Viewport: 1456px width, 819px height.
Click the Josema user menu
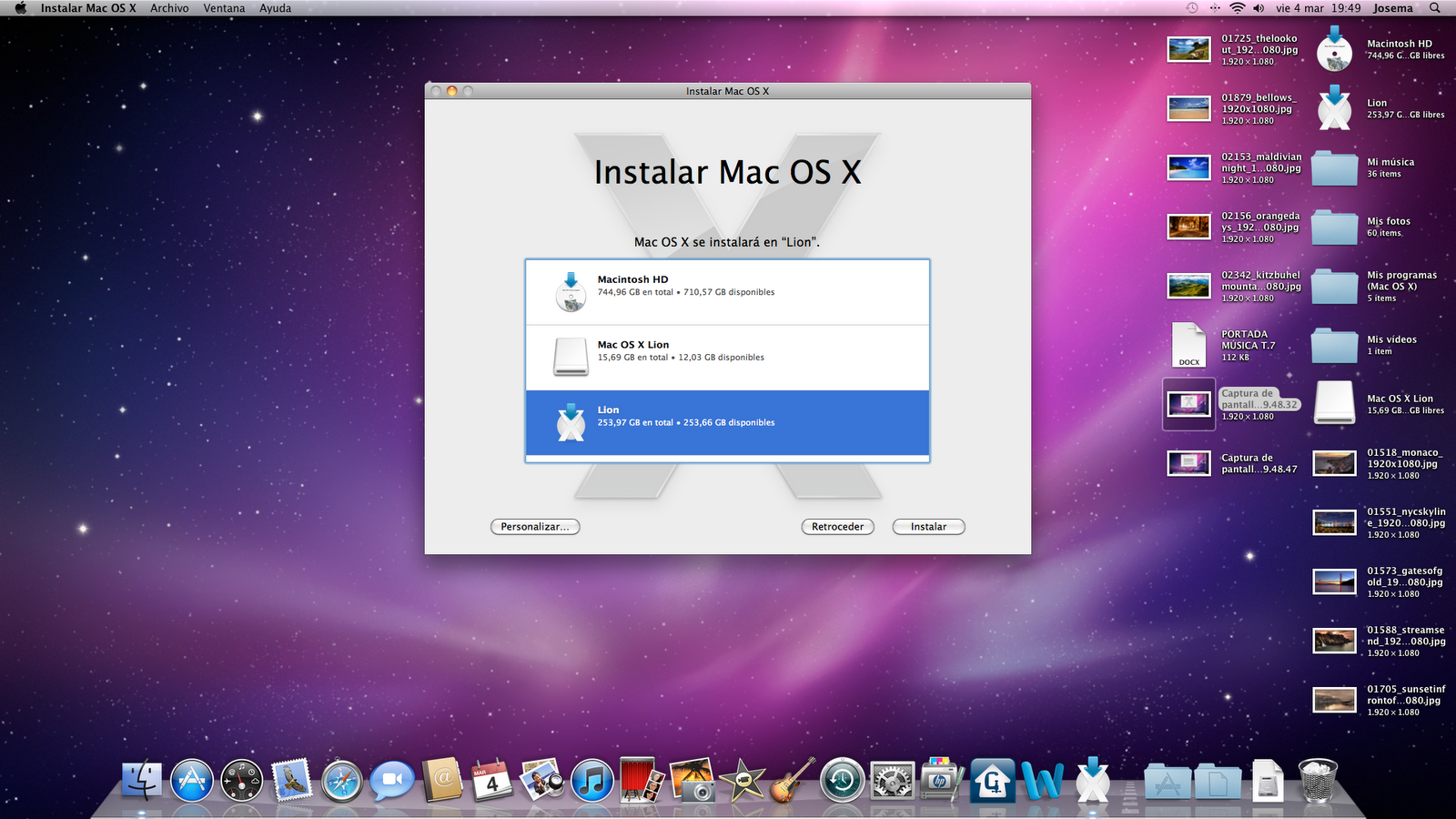click(1392, 8)
